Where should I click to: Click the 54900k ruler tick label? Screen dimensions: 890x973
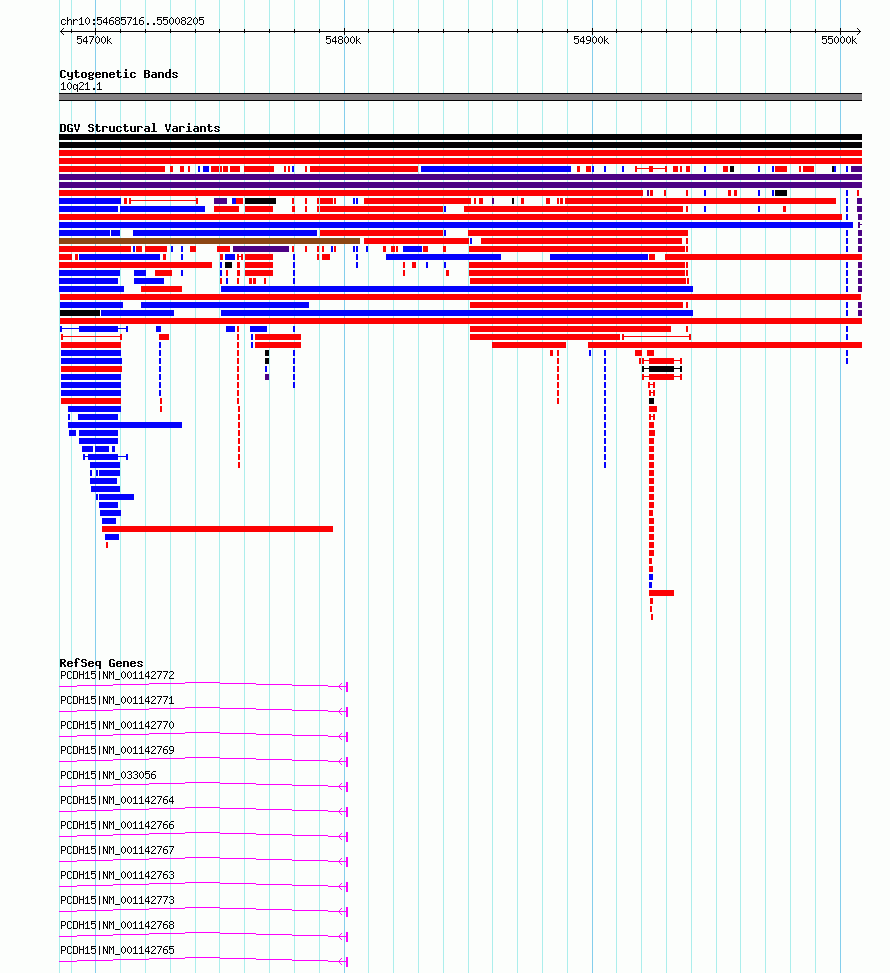591,40
